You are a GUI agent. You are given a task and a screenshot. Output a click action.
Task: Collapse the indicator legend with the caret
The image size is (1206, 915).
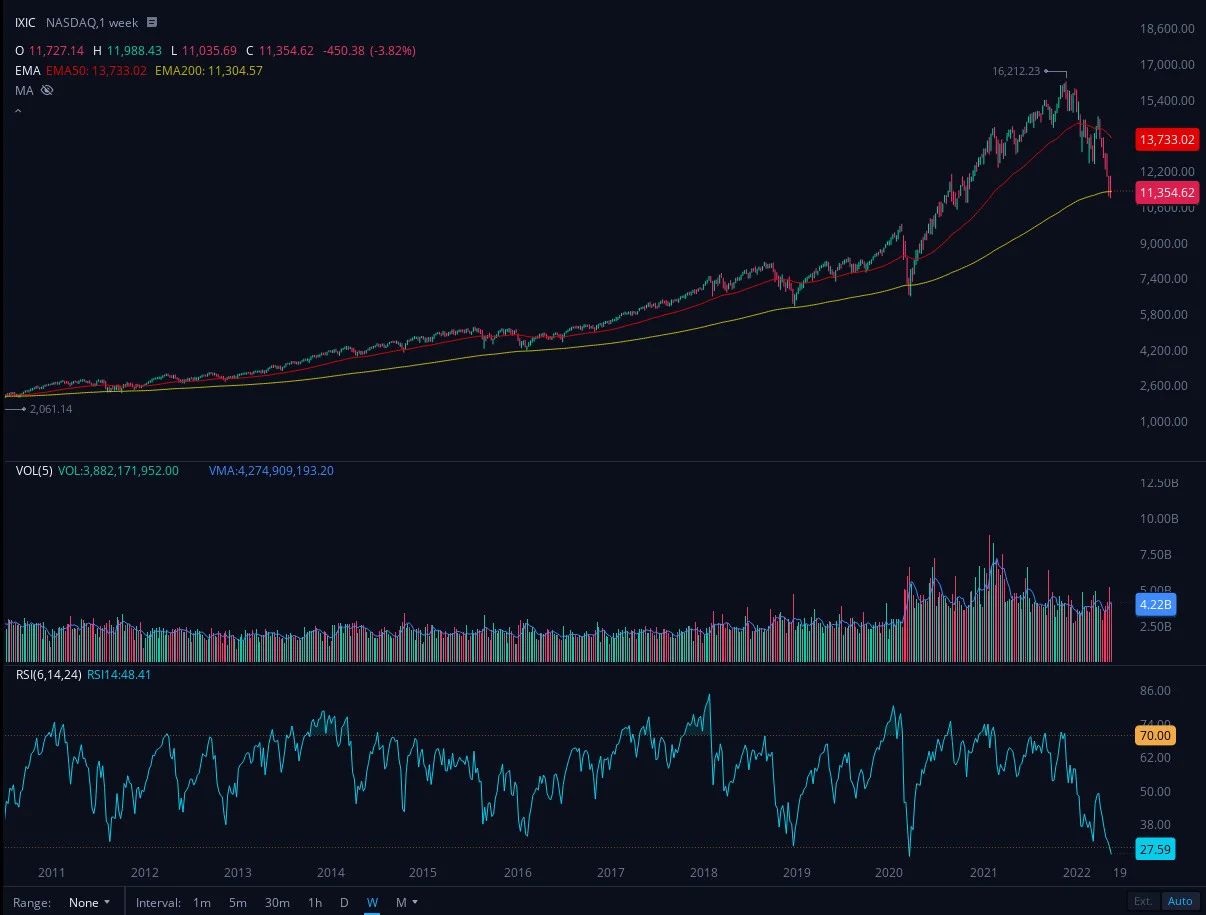(18, 111)
